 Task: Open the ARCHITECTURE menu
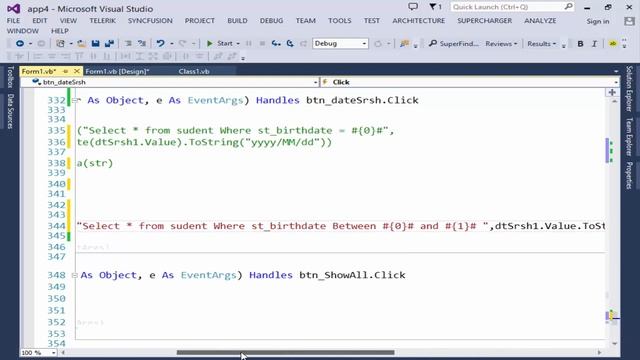tap(418, 21)
